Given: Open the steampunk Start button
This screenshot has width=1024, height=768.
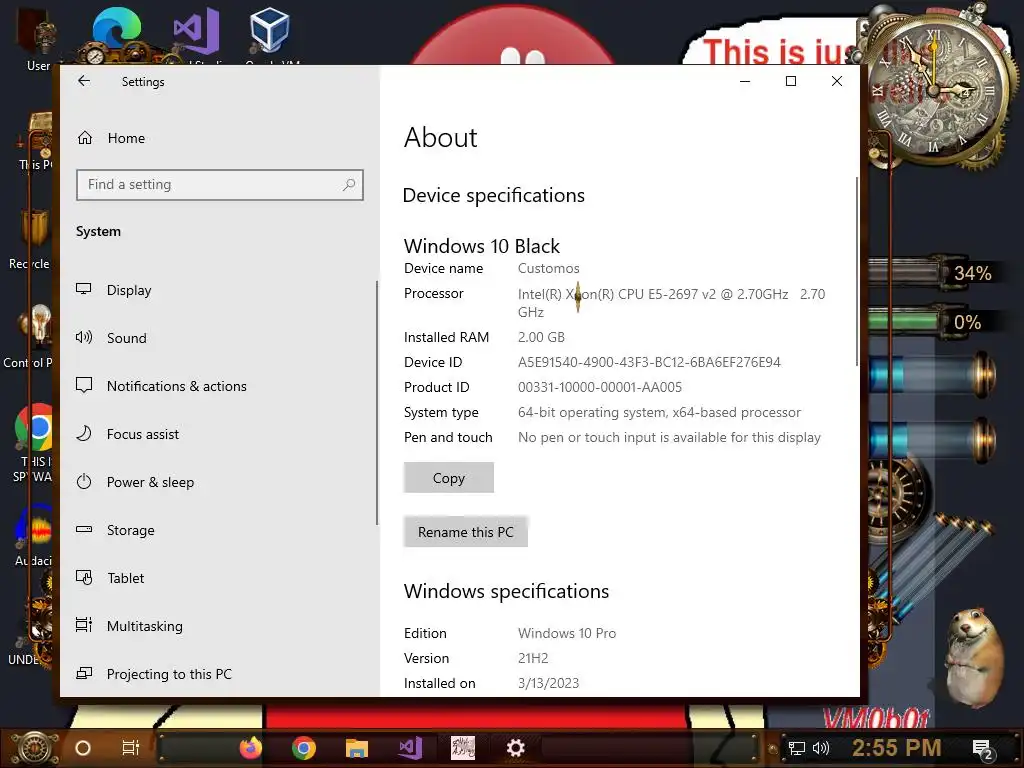Looking at the screenshot, I should coord(35,748).
